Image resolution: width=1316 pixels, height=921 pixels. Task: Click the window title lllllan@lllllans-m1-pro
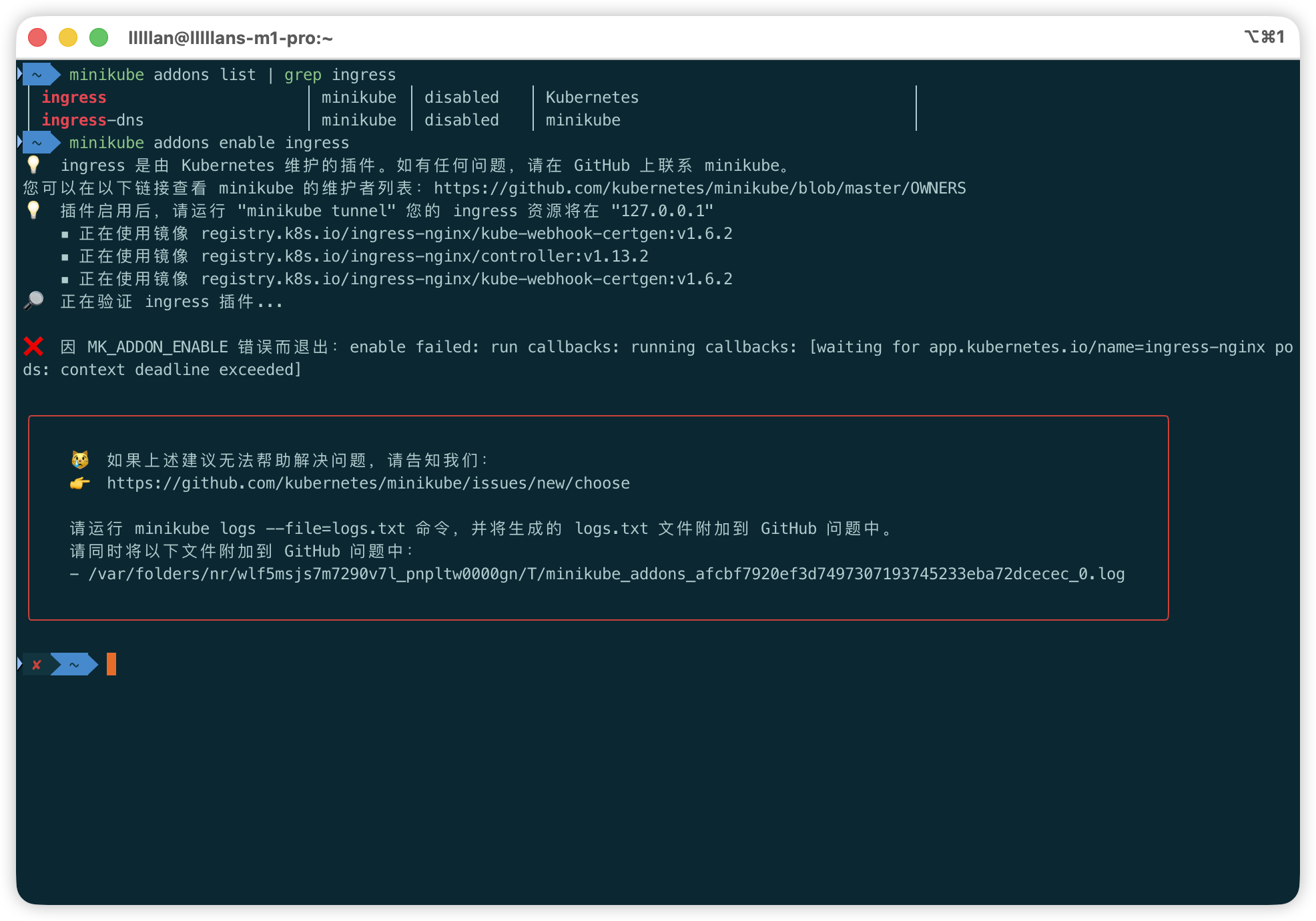tap(230, 38)
